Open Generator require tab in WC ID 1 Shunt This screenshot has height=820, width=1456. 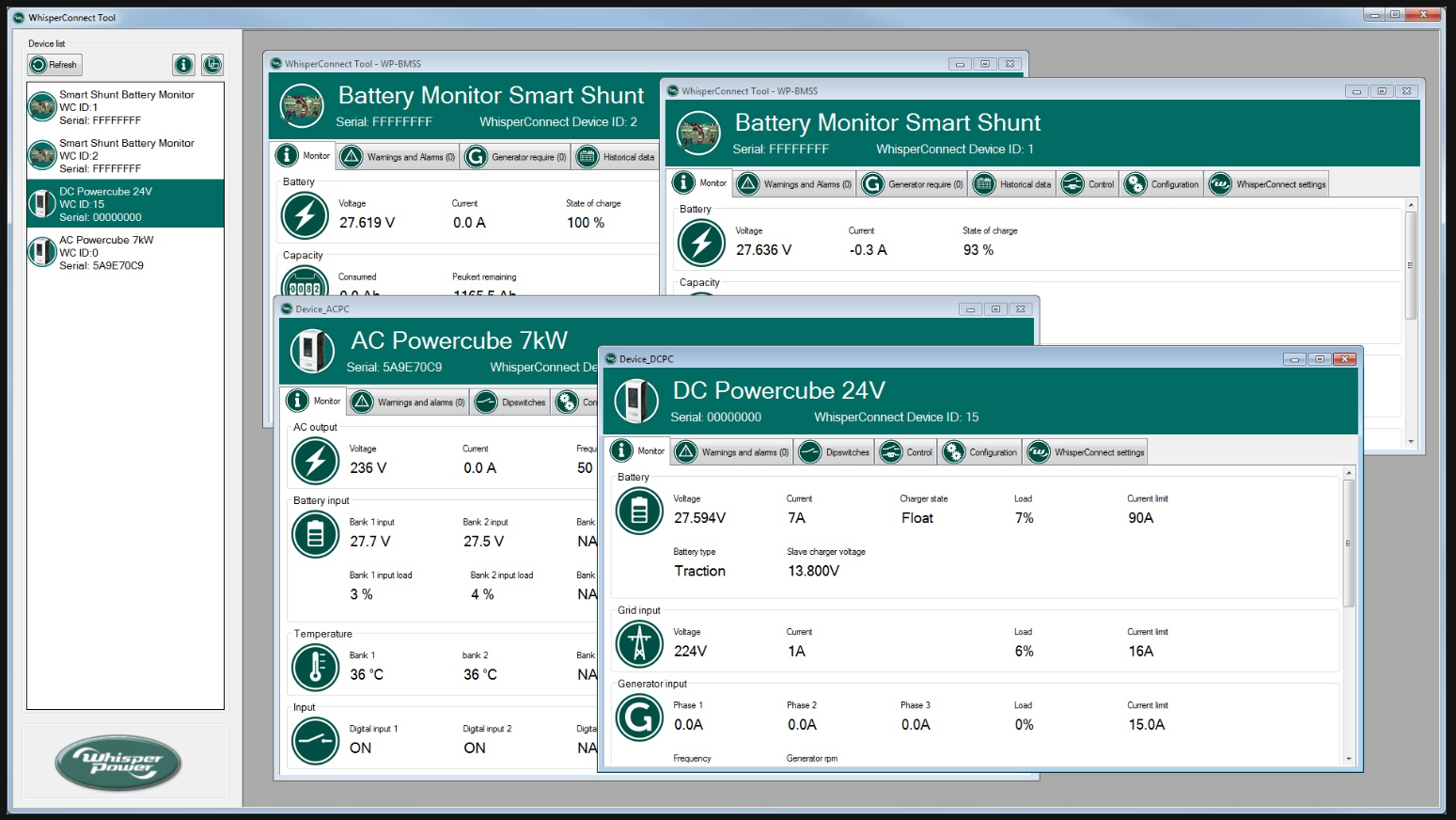tap(913, 184)
